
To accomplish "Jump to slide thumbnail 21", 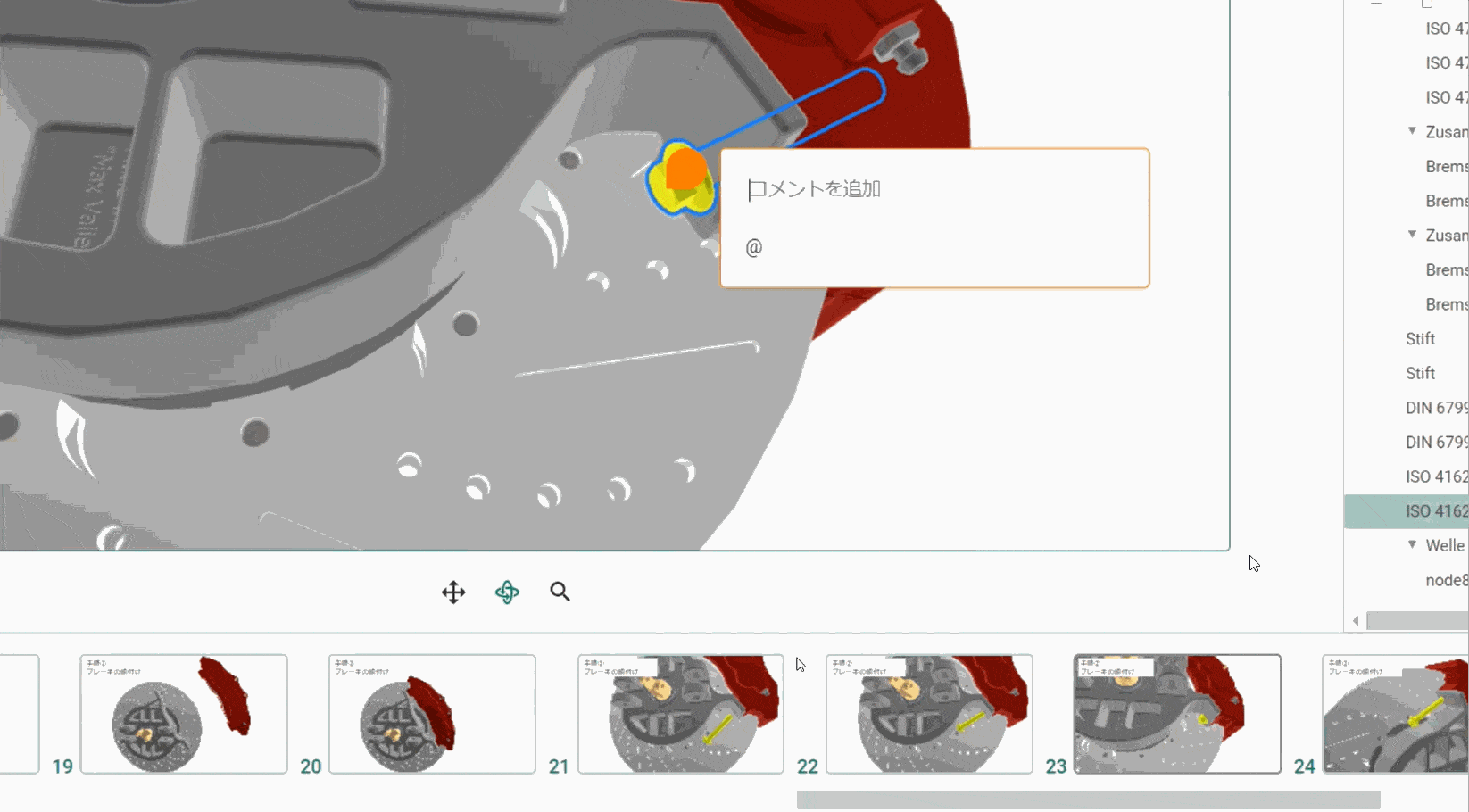I will click(x=680, y=714).
